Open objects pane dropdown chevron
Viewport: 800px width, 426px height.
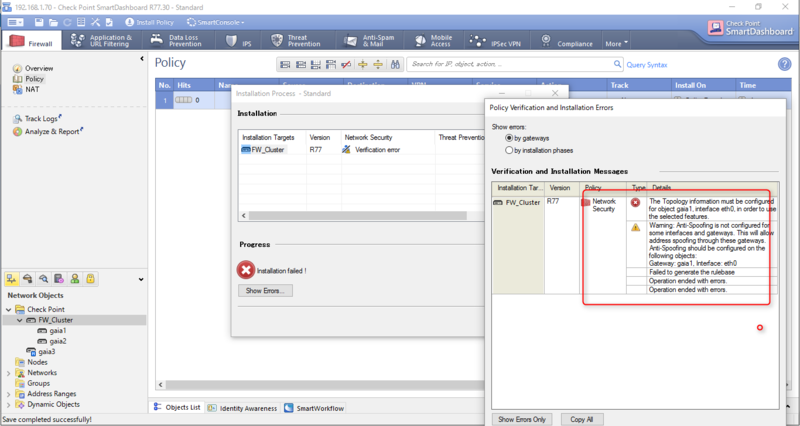click(x=141, y=280)
